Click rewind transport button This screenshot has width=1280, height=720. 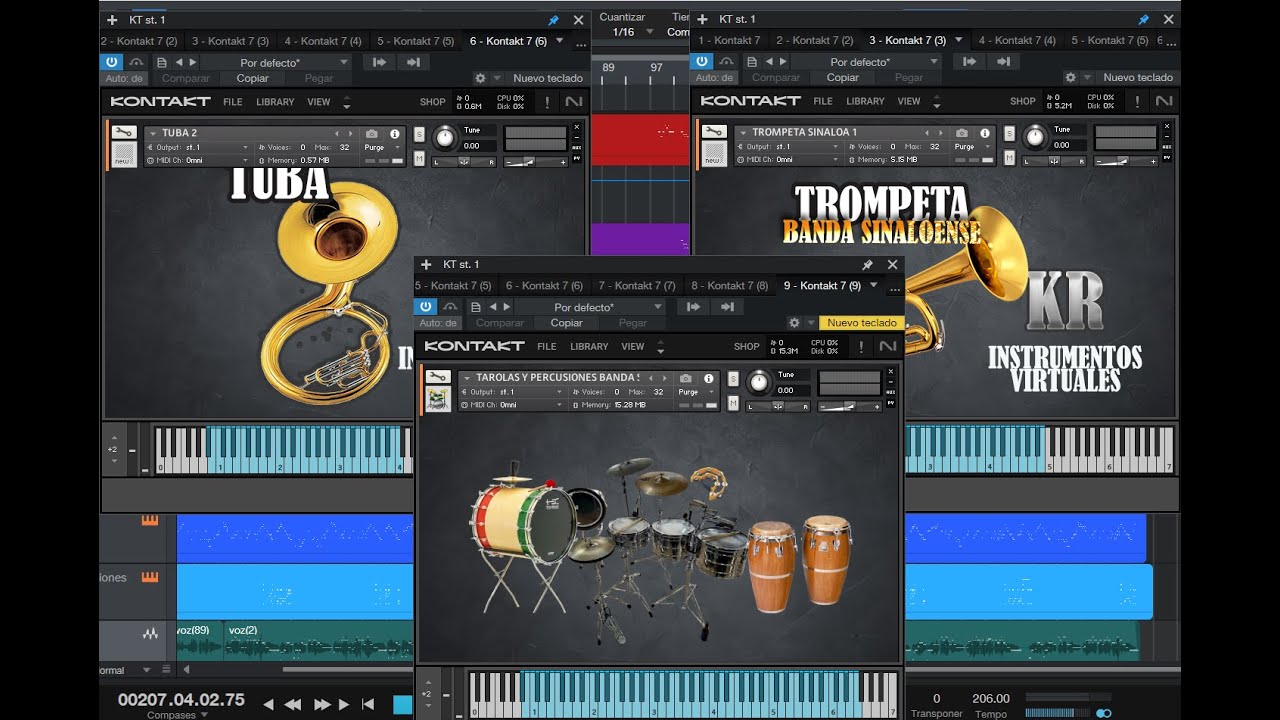point(292,704)
